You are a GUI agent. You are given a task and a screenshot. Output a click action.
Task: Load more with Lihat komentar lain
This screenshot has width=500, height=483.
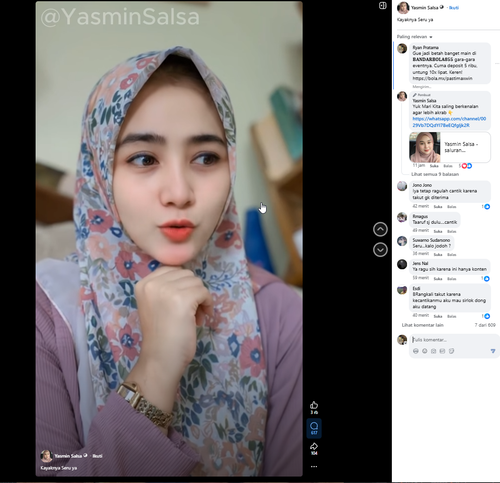[x=422, y=325]
